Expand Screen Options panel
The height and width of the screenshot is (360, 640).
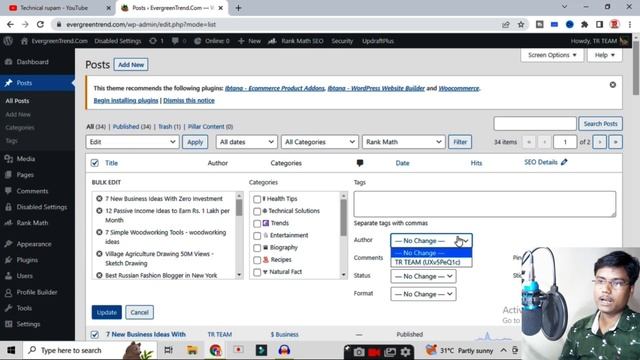point(552,55)
